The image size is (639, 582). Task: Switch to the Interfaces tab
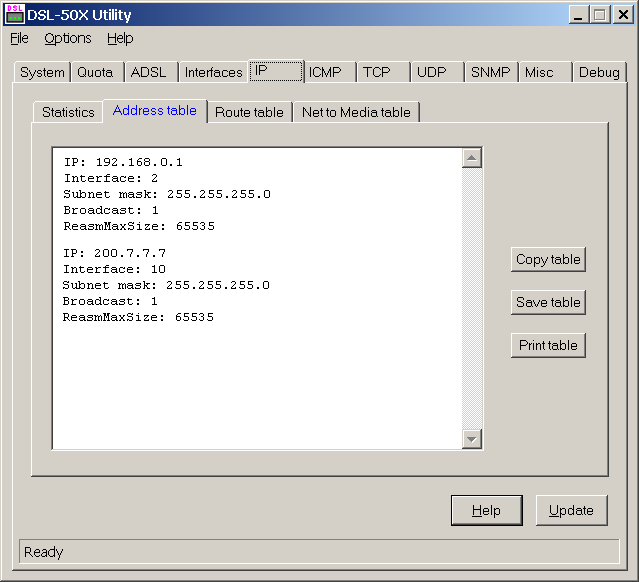(213, 73)
